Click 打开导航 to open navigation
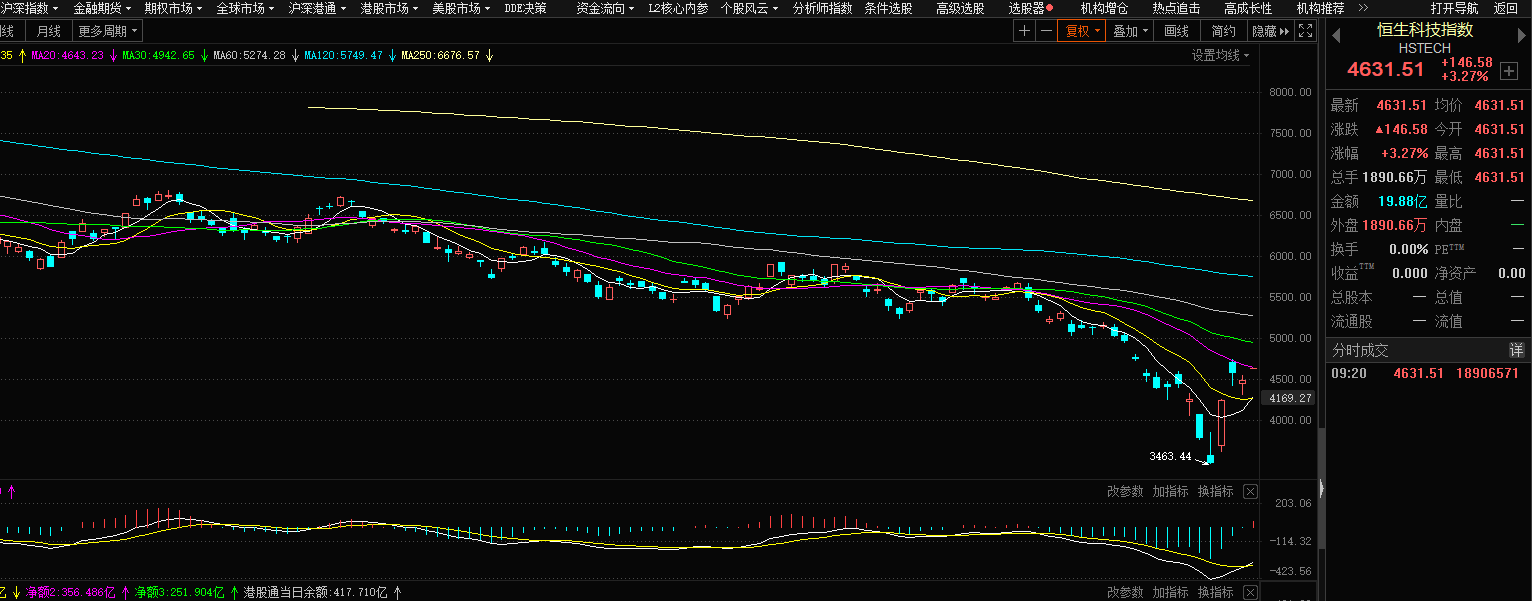The image size is (1532, 601). (1454, 8)
